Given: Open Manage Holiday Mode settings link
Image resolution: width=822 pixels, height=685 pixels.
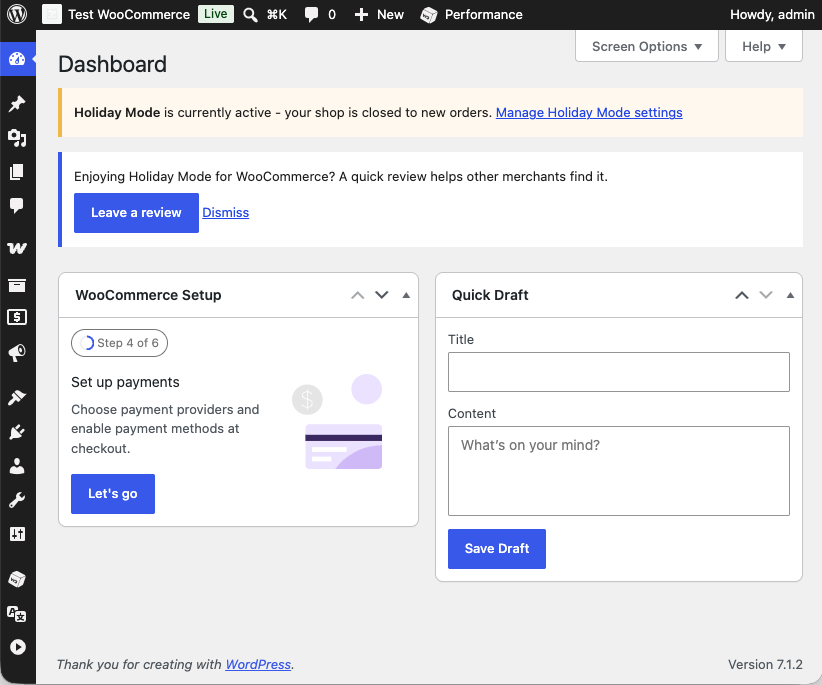Looking at the screenshot, I should tap(589, 113).
